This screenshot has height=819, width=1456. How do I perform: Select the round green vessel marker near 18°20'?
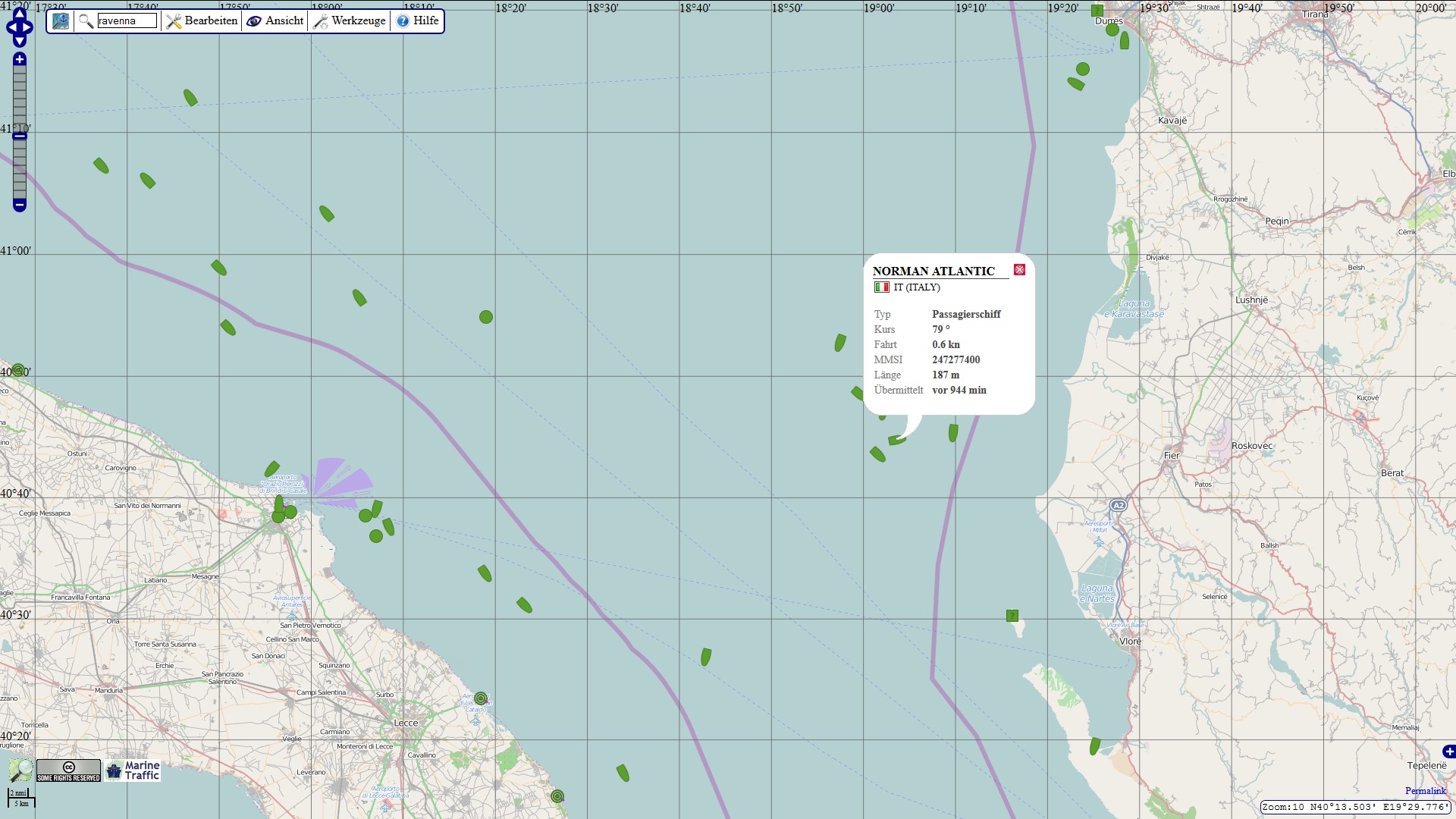coord(486,317)
